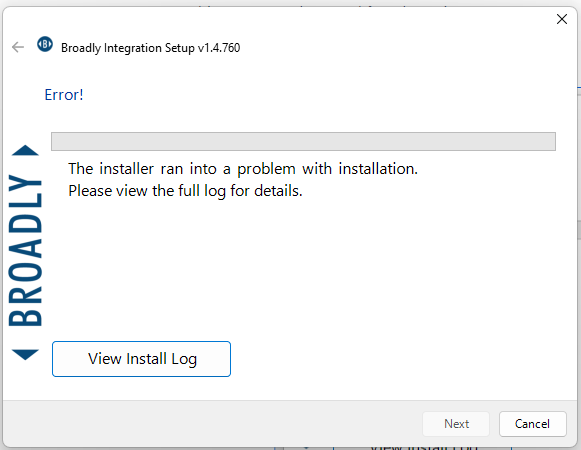Click the back arrow in the header

click(18, 47)
